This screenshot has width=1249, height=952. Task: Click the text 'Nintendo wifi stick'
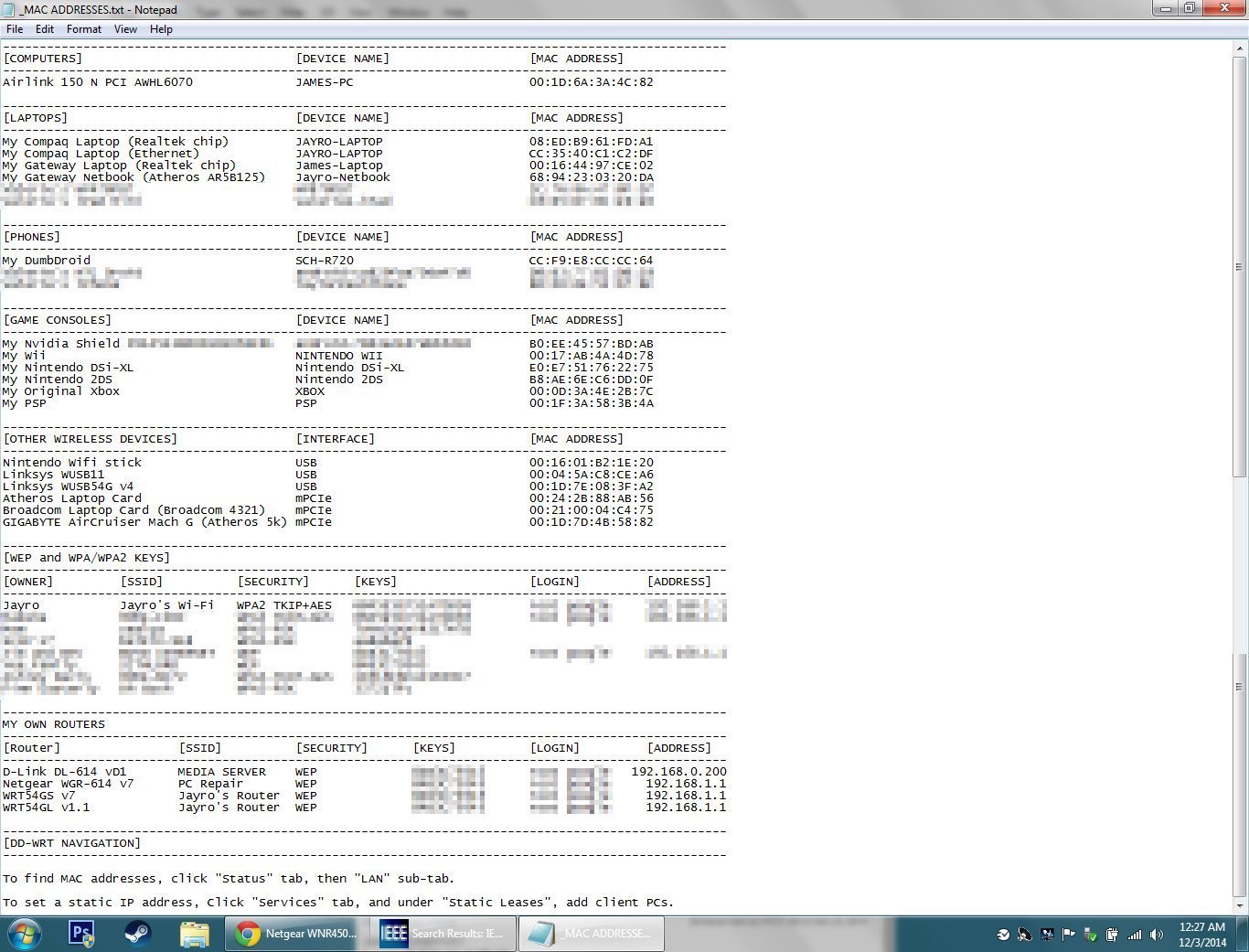(x=72, y=463)
